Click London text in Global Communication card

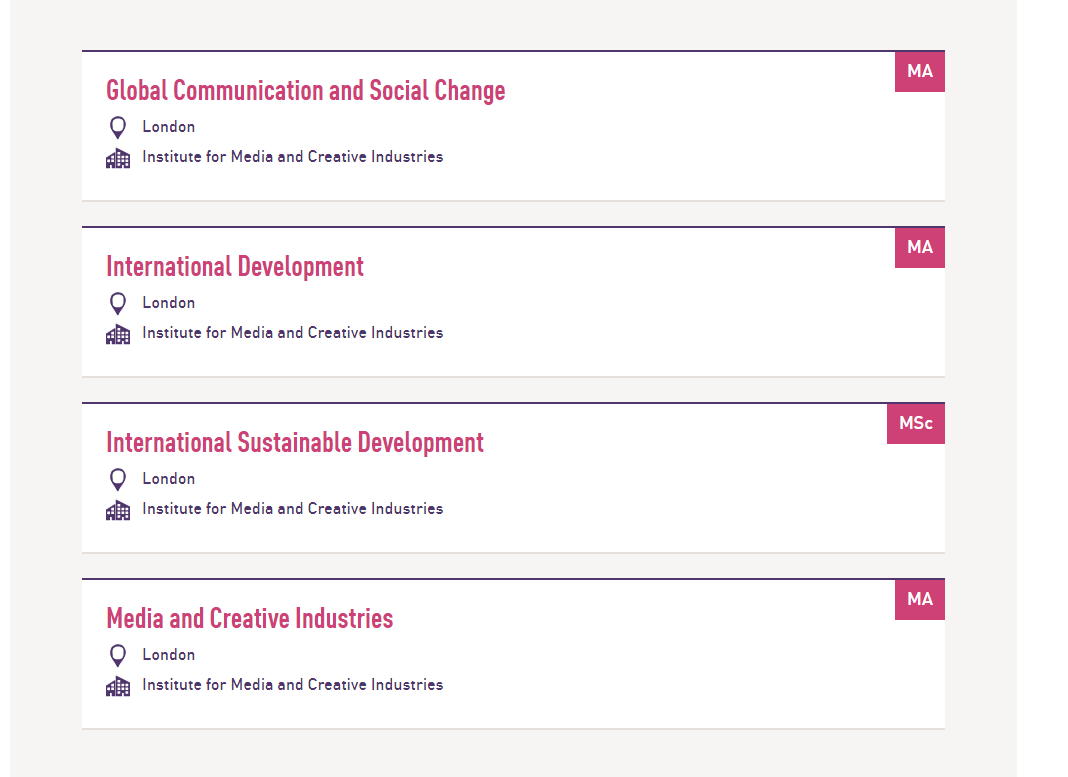tap(169, 127)
